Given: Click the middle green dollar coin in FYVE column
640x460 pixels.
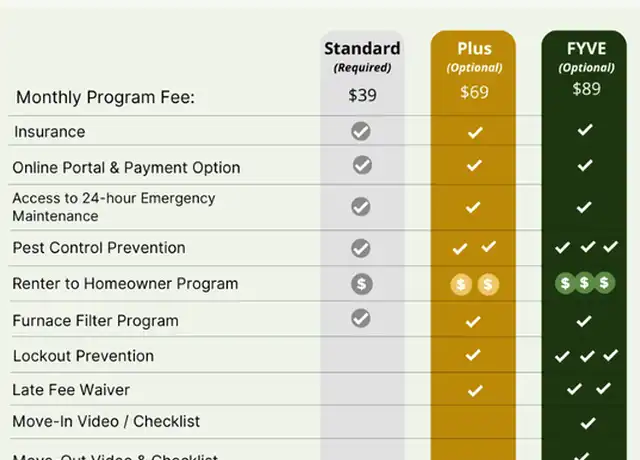Looking at the screenshot, I should (584, 282).
